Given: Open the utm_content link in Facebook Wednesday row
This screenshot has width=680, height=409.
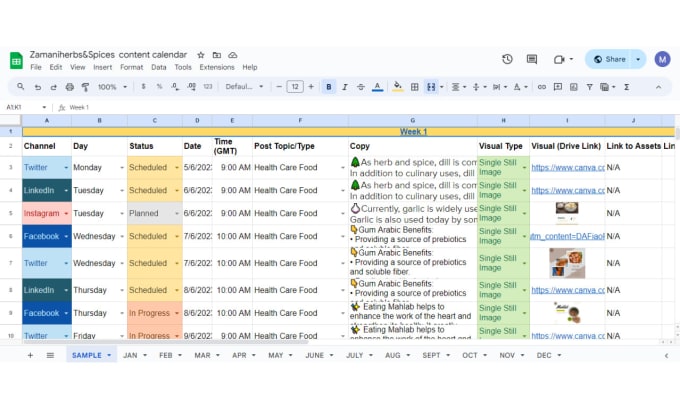Looking at the screenshot, I should tap(567, 236).
